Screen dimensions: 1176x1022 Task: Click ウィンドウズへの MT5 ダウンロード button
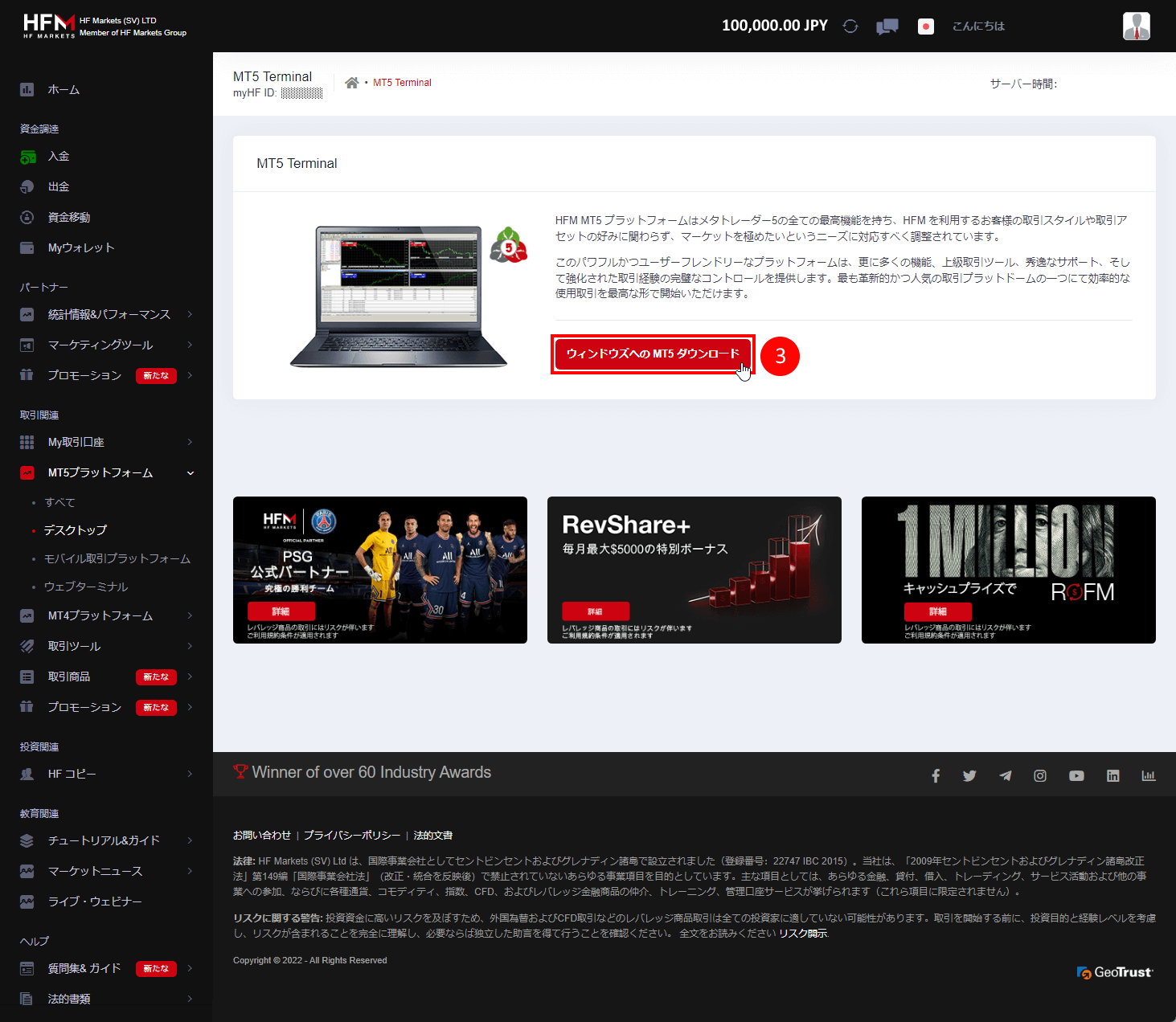pyautogui.click(x=653, y=354)
